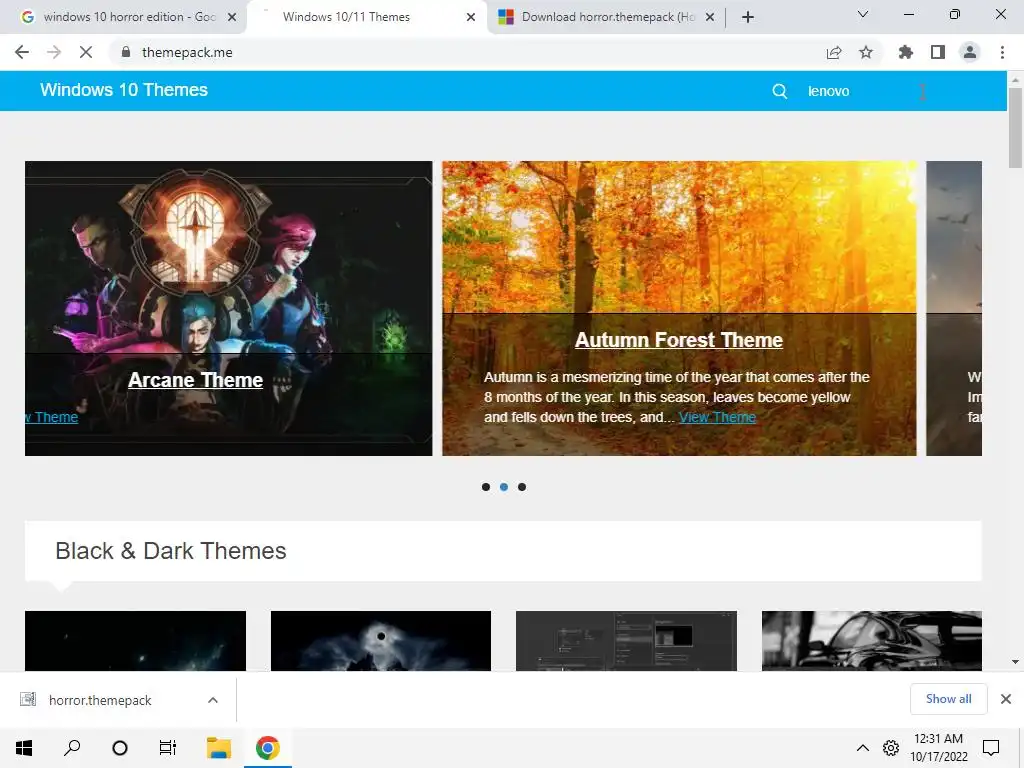This screenshot has height=768, width=1024.
Task: Click the tray settings gear icon
Action: point(891,748)
